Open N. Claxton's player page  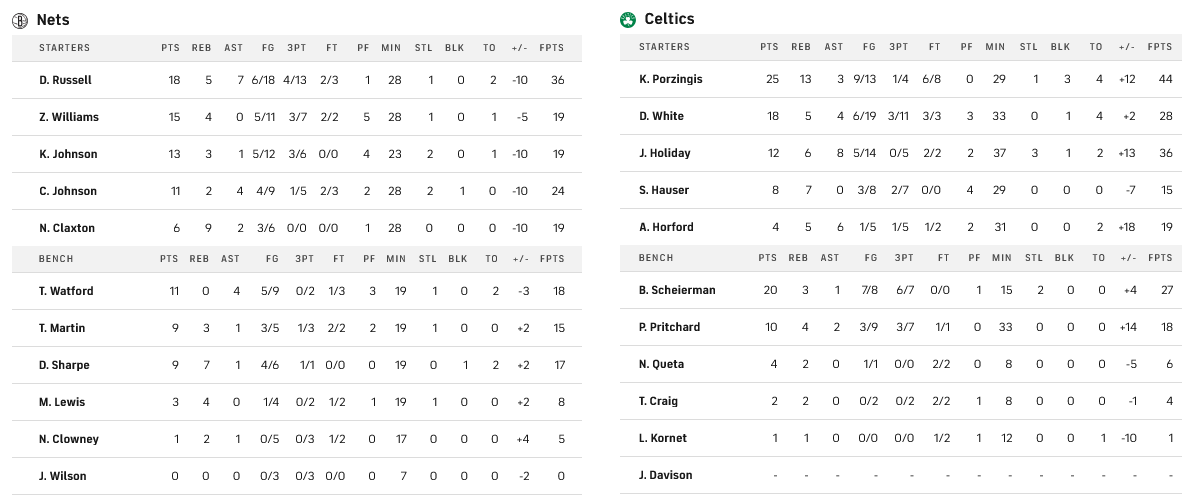pyautogui.click(x=67, y=228)
